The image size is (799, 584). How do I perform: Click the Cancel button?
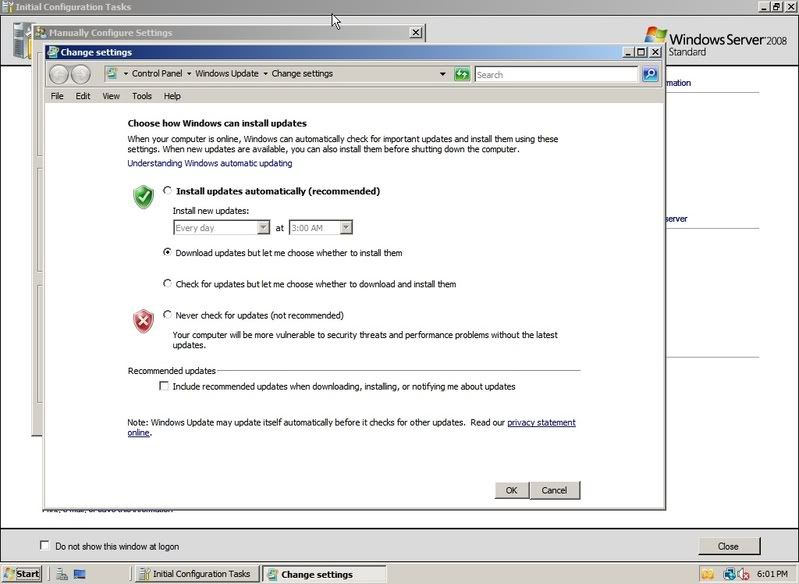554,490
